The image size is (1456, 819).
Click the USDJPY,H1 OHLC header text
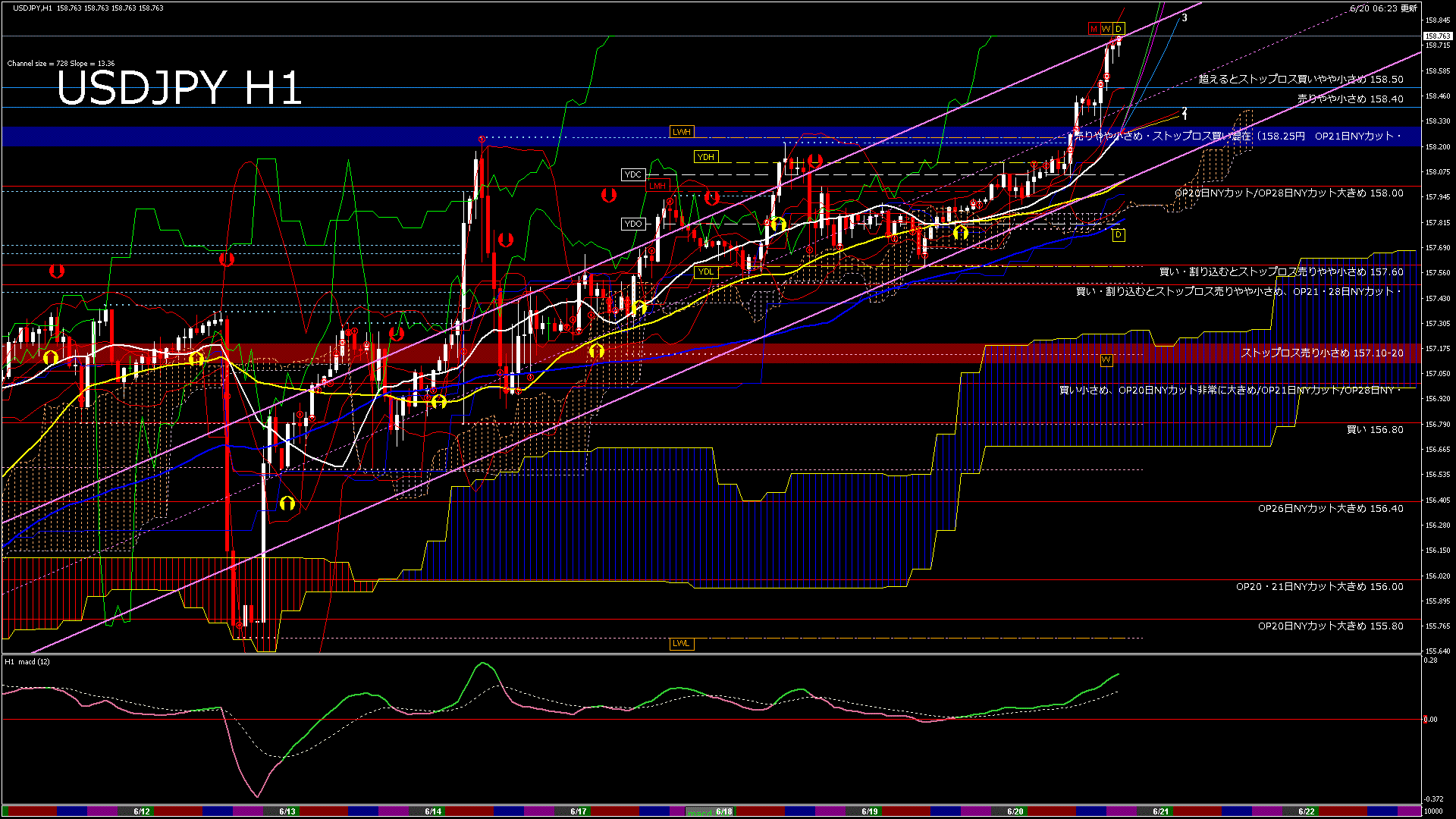pos(88,8)
